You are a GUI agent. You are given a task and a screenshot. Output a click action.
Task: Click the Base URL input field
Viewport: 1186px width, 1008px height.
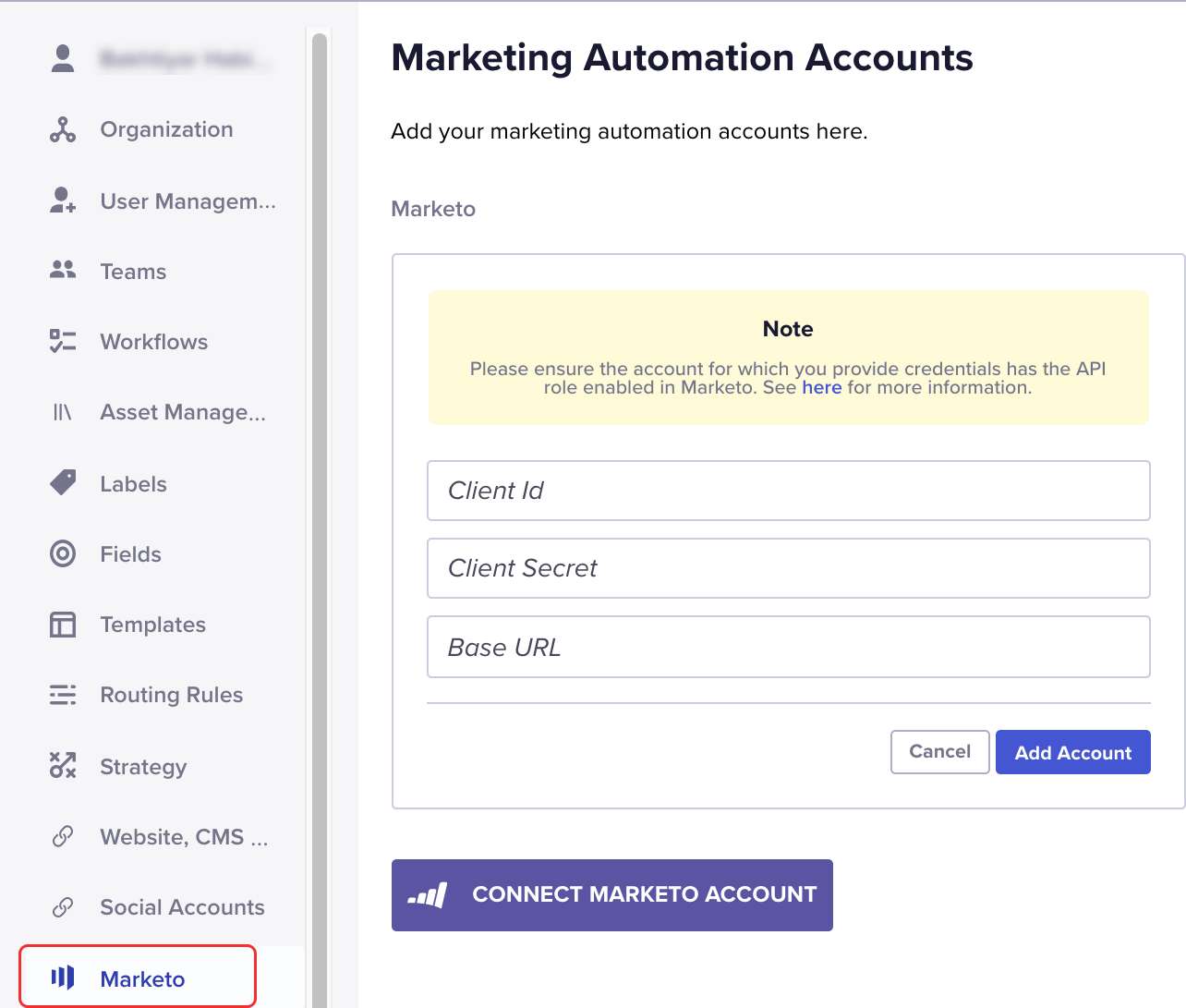point(789,647)
